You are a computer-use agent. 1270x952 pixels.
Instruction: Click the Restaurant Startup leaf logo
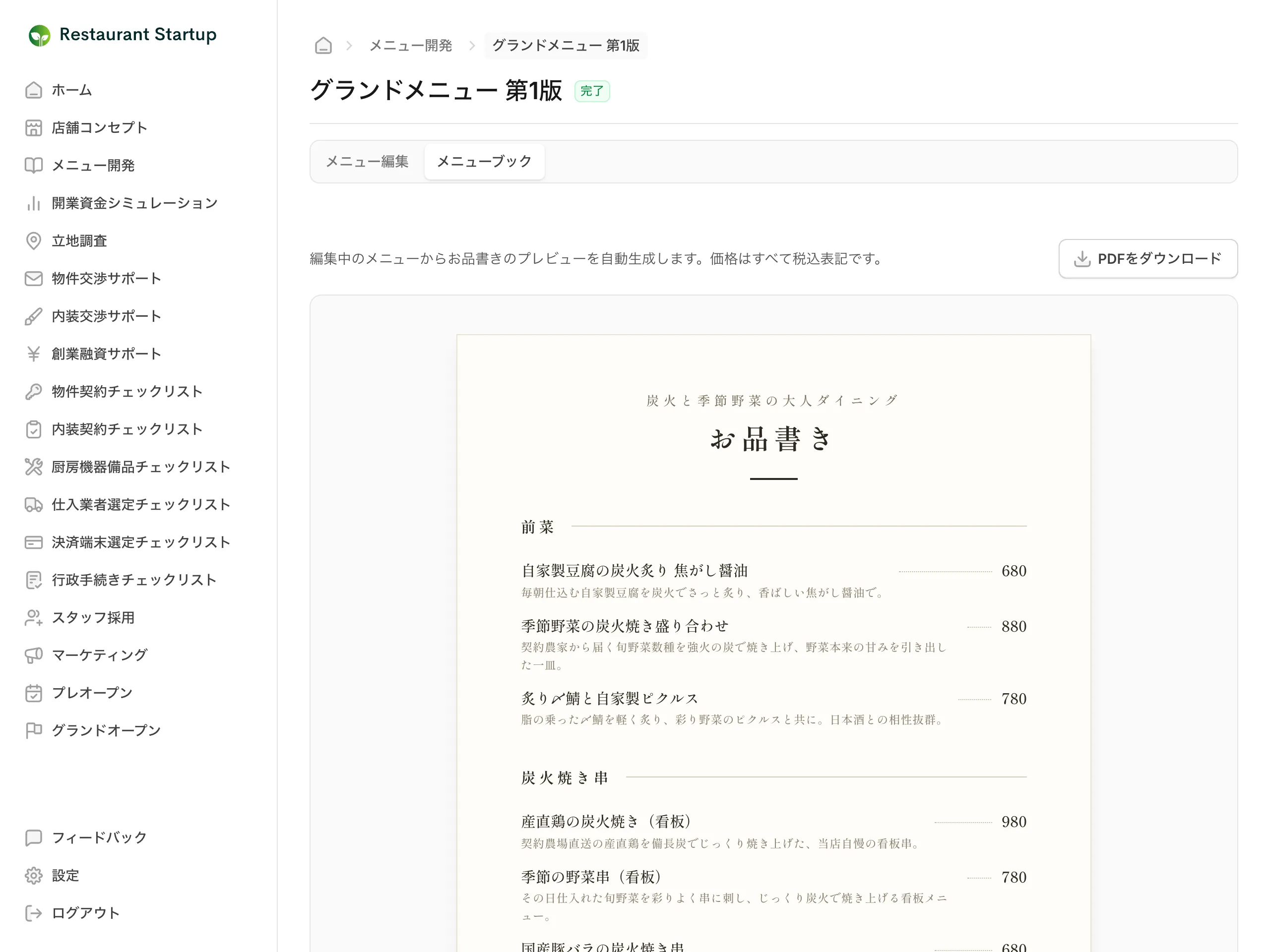click(x=40, y=35)
